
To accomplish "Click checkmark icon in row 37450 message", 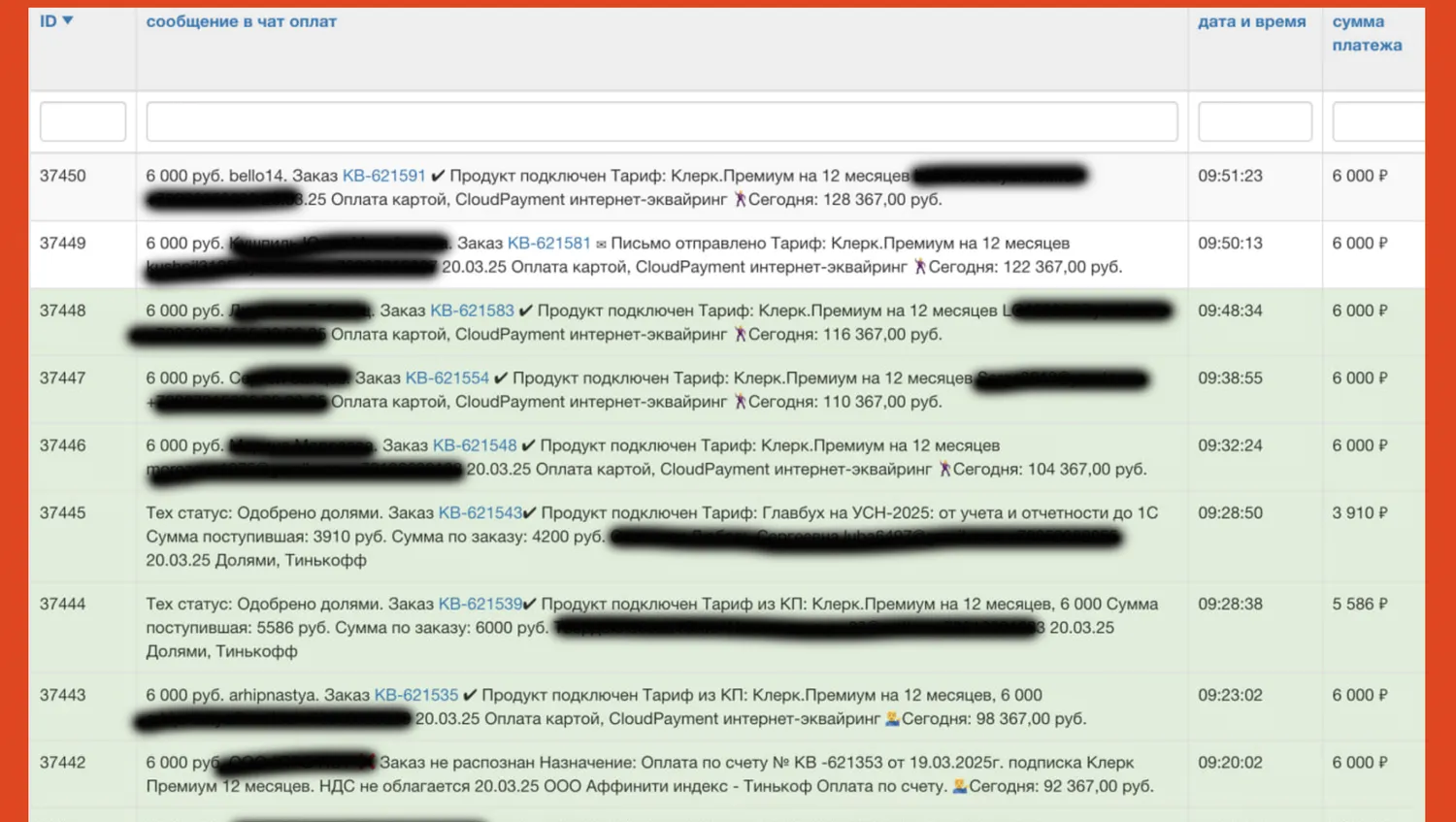I will pos(438,176).
